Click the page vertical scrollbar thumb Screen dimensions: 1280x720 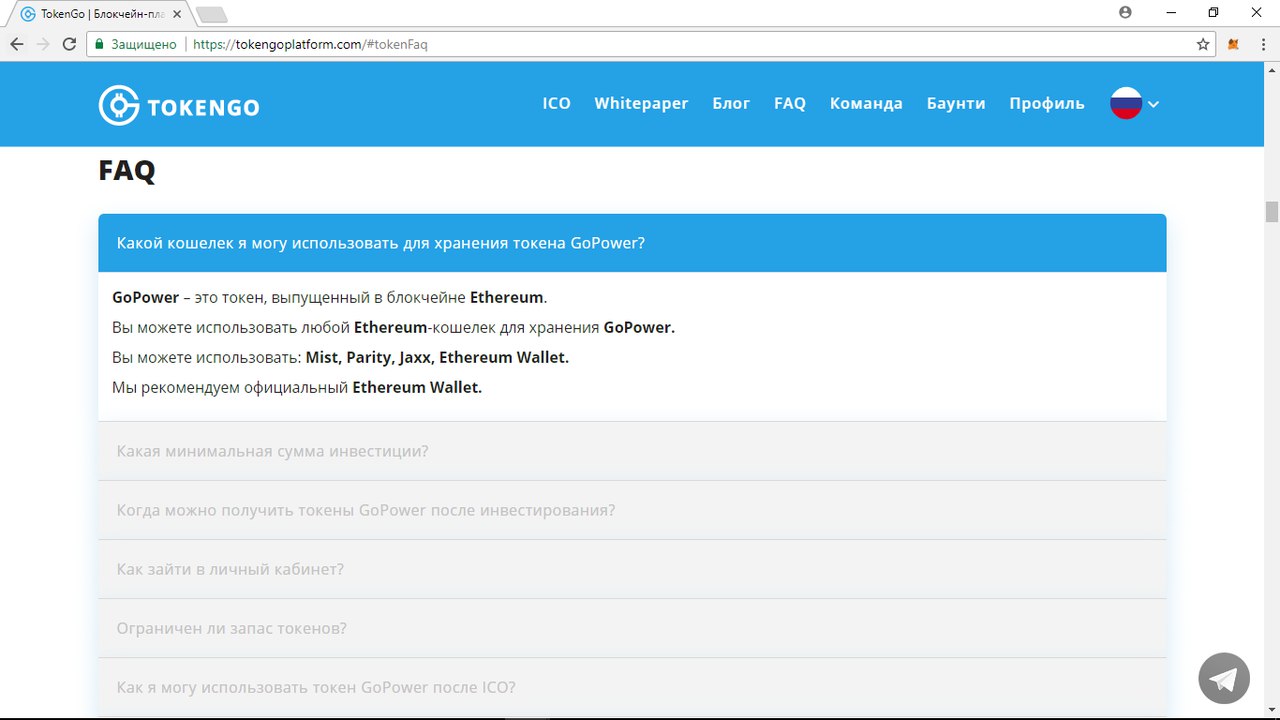click(1272, 211)
